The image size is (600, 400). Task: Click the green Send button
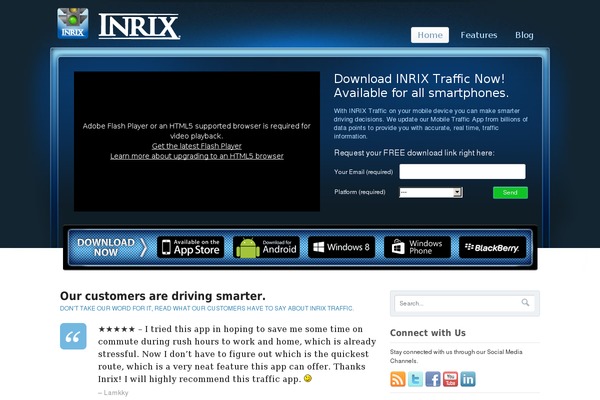tap(510, 193)
